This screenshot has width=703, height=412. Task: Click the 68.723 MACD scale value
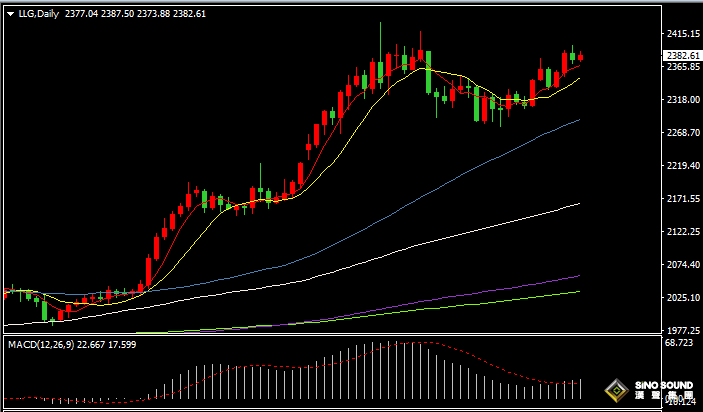coord(677,343)
